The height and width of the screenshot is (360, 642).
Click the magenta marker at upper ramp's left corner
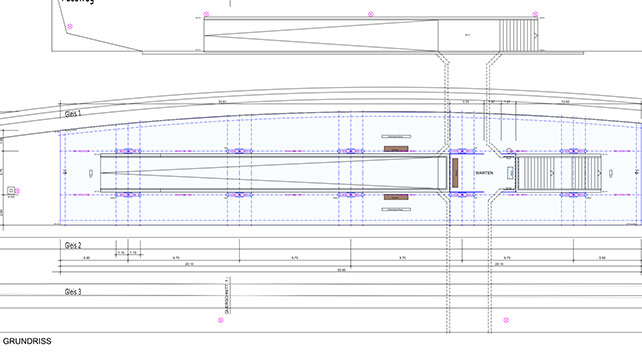206,14
